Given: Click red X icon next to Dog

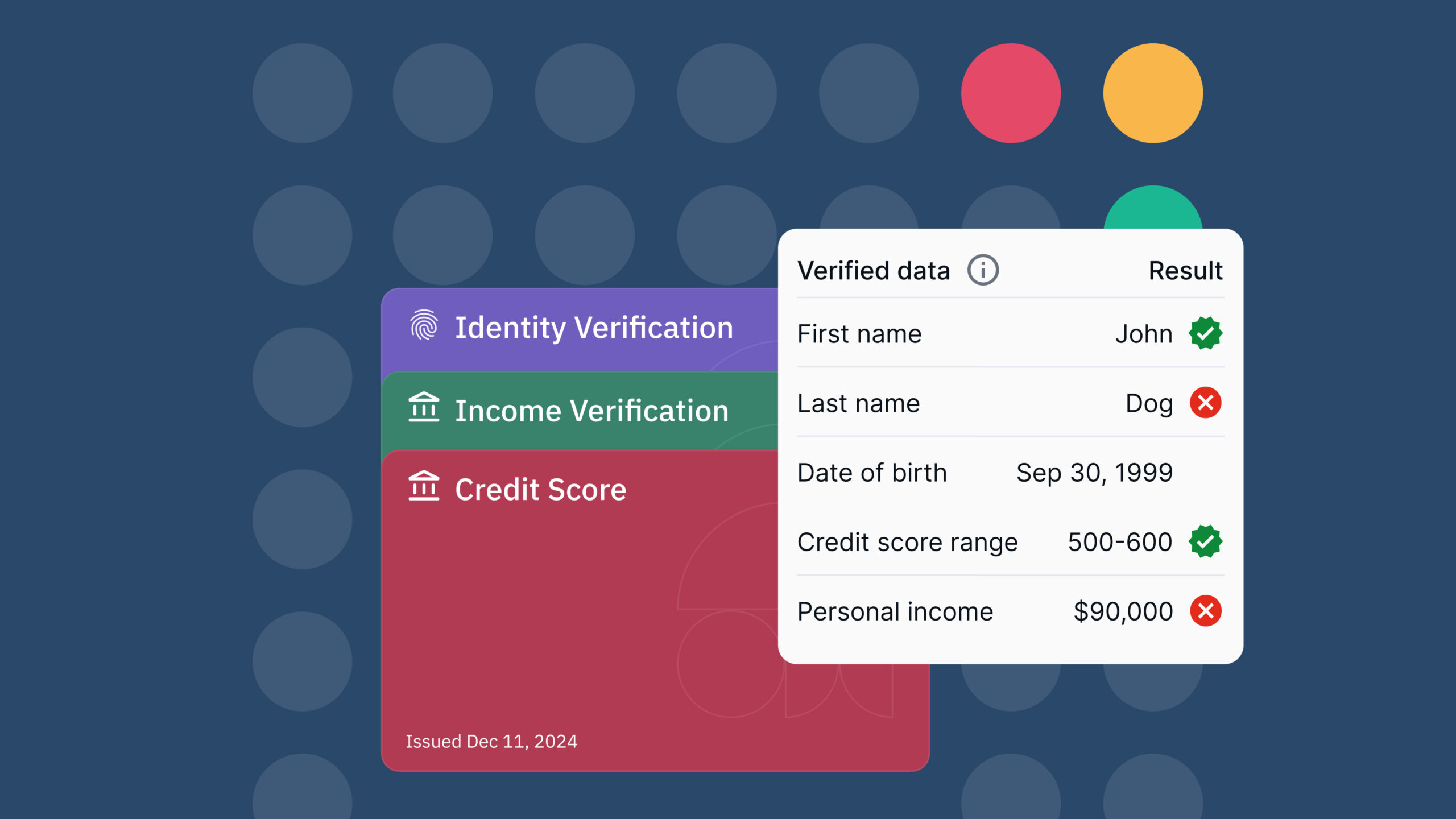Looking at the screenshot, I should click(1205, 403).
